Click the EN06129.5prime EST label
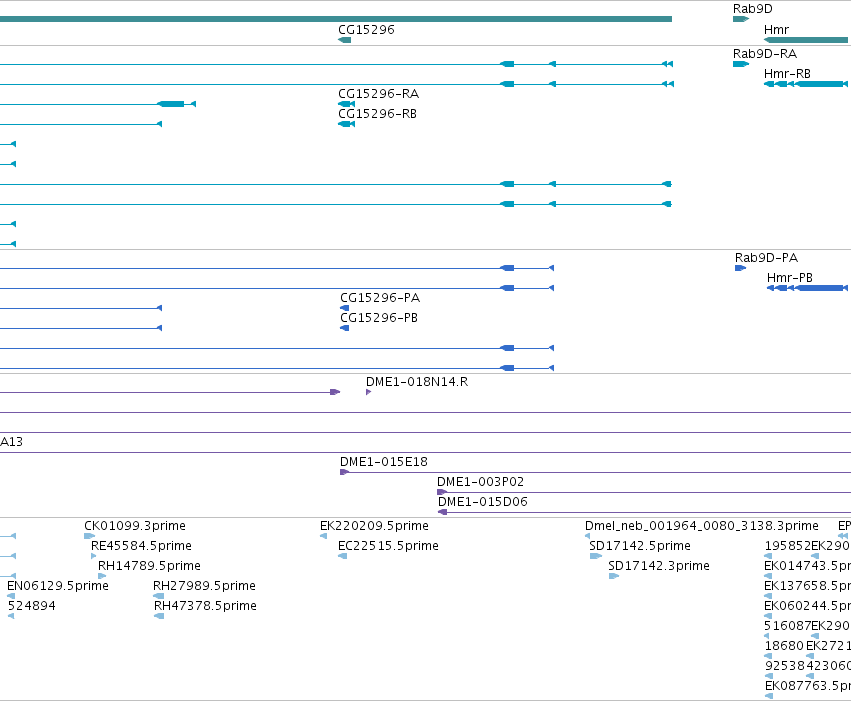The image size is (851, 701). pyautogui.click(x=58, y=586)
